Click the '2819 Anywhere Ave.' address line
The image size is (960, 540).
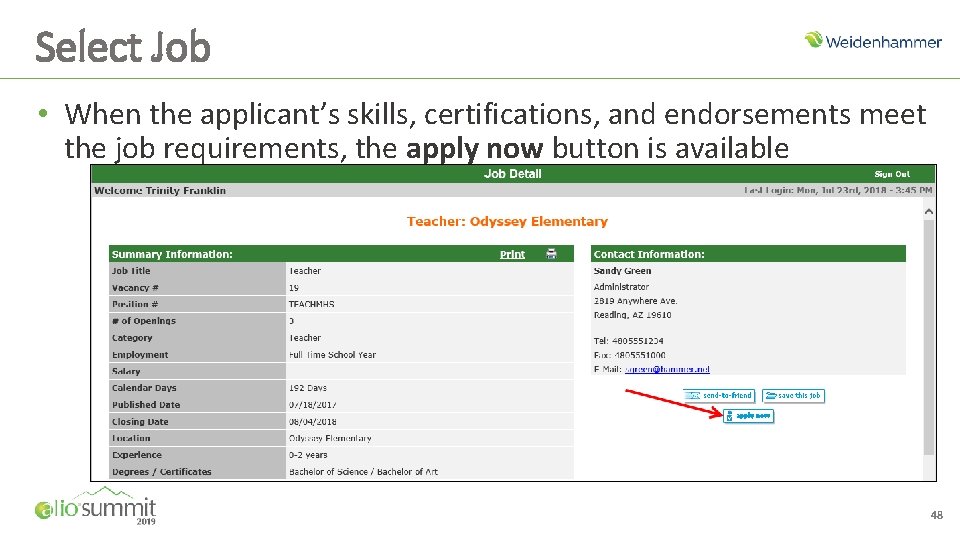point(635,301)
